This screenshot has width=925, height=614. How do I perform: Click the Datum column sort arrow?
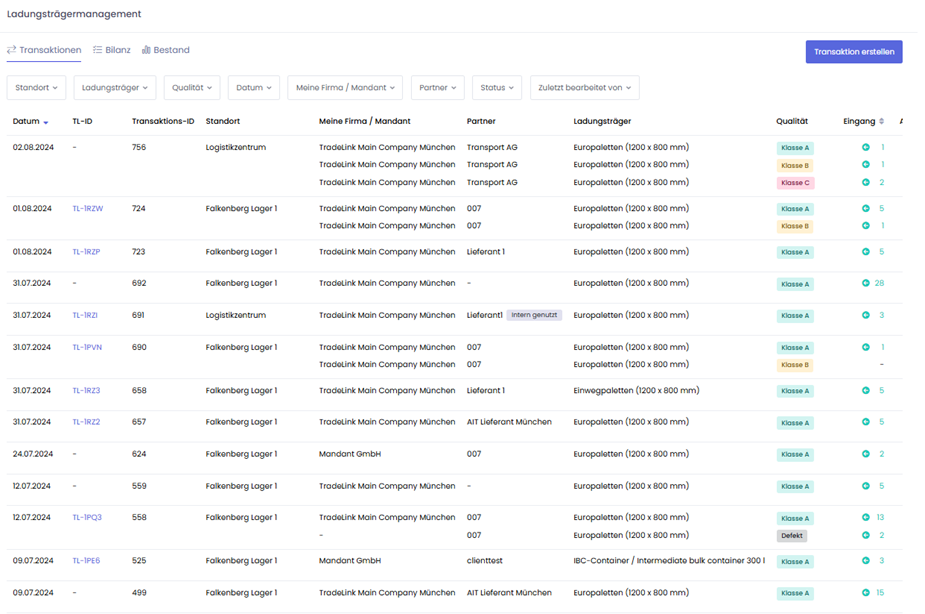pyautogui.click(x=46, y=122)
